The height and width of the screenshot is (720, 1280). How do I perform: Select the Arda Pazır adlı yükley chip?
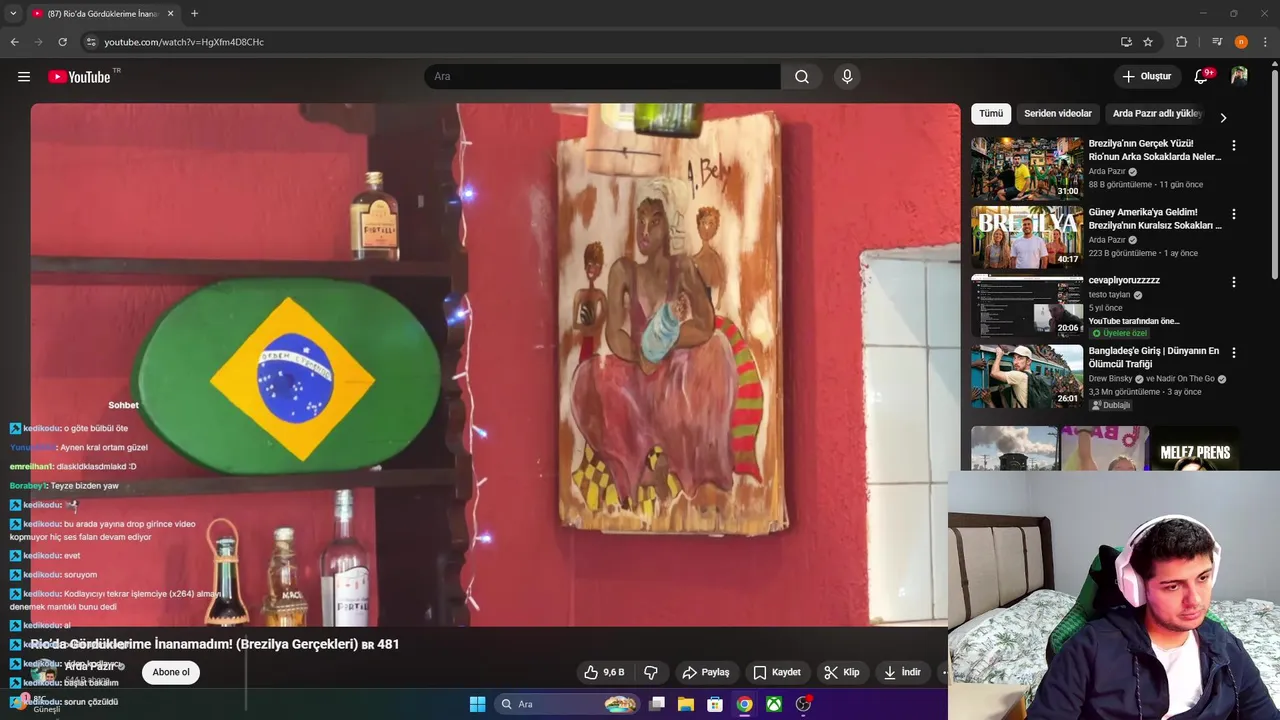coord(1157,114)
